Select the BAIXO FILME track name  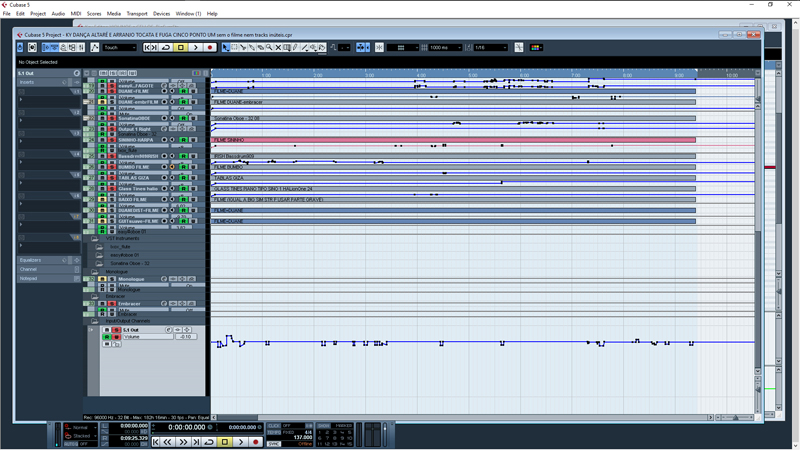[133, 199]
